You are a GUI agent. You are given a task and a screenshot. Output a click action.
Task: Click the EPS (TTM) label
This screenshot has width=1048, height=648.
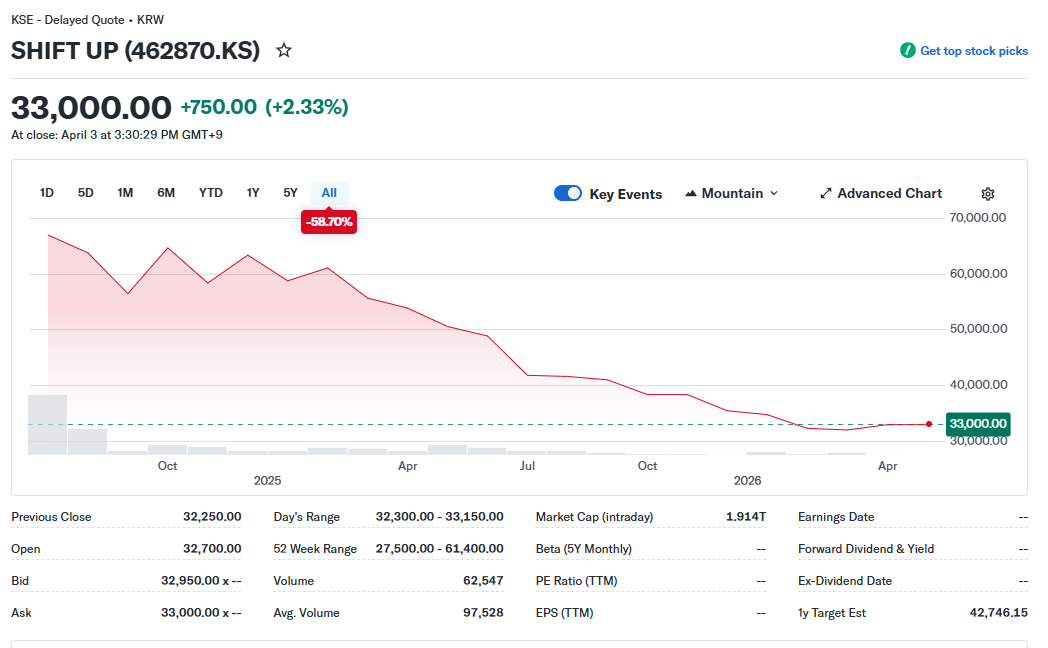[x=564, y=613]
